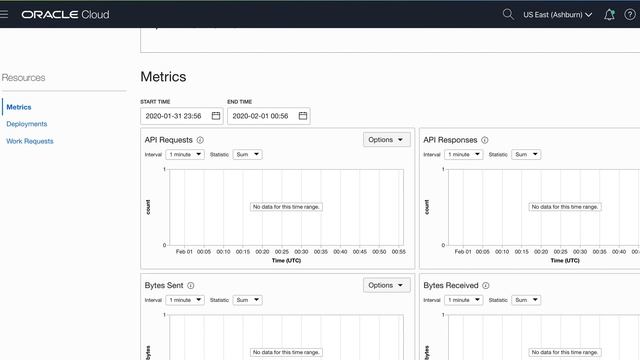The height and width of the screenshot is (360, 640).
Task: Click the Bytes Sent info icon
Action: (191, 286)
